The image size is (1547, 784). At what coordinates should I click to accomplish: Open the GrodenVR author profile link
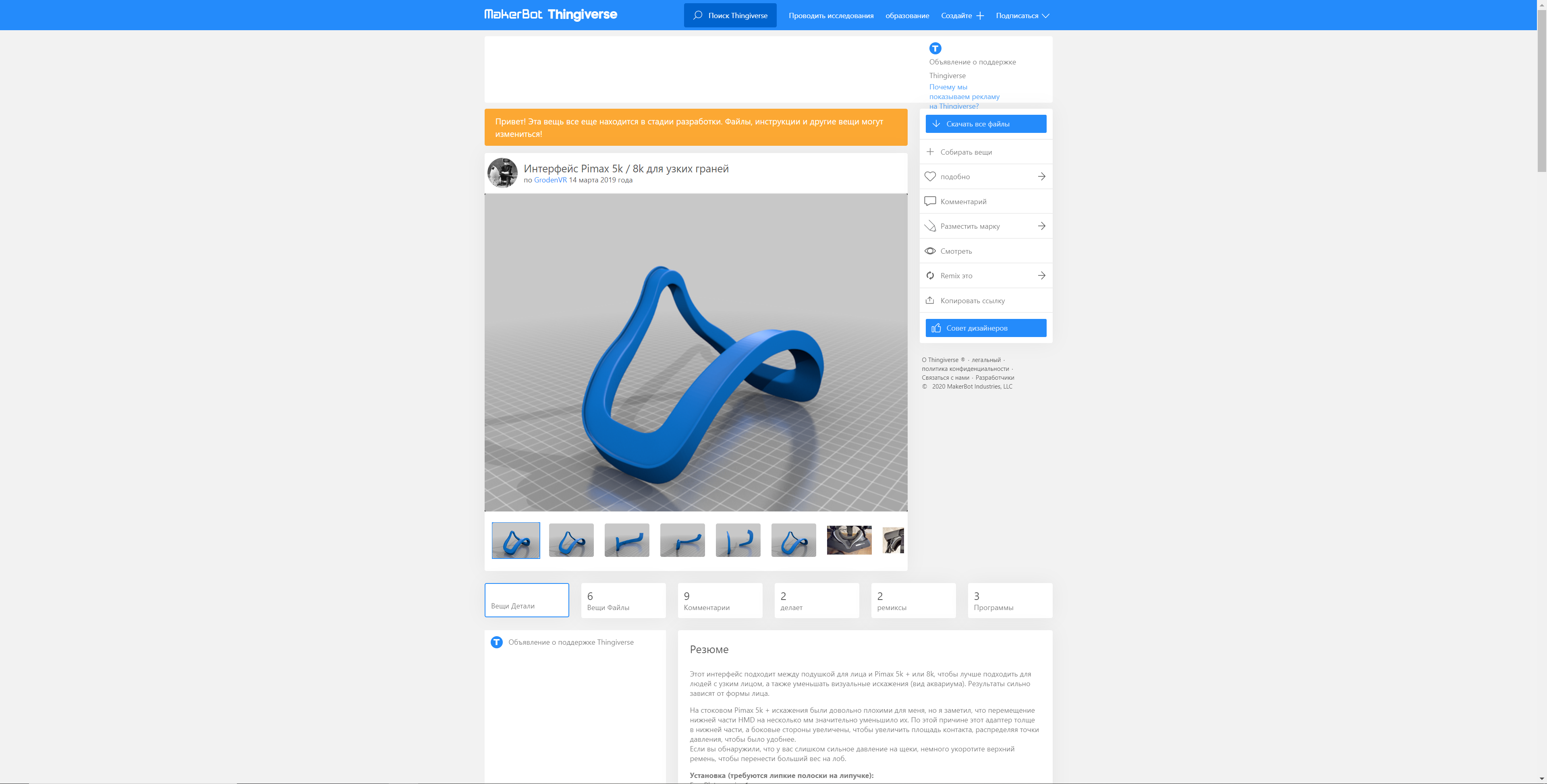coord(550,180)
